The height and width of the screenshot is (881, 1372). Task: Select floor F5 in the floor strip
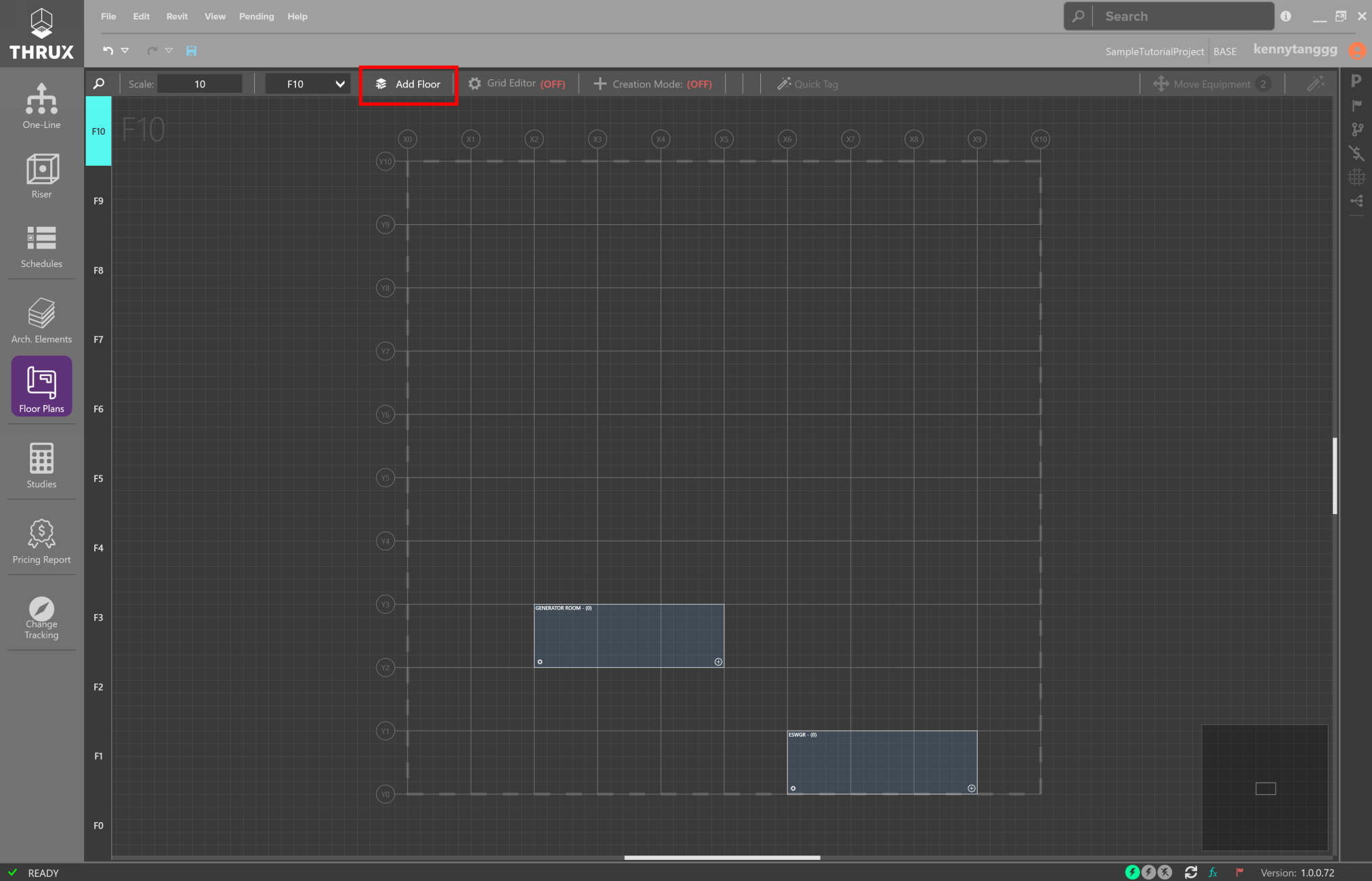tap(98, 479)
